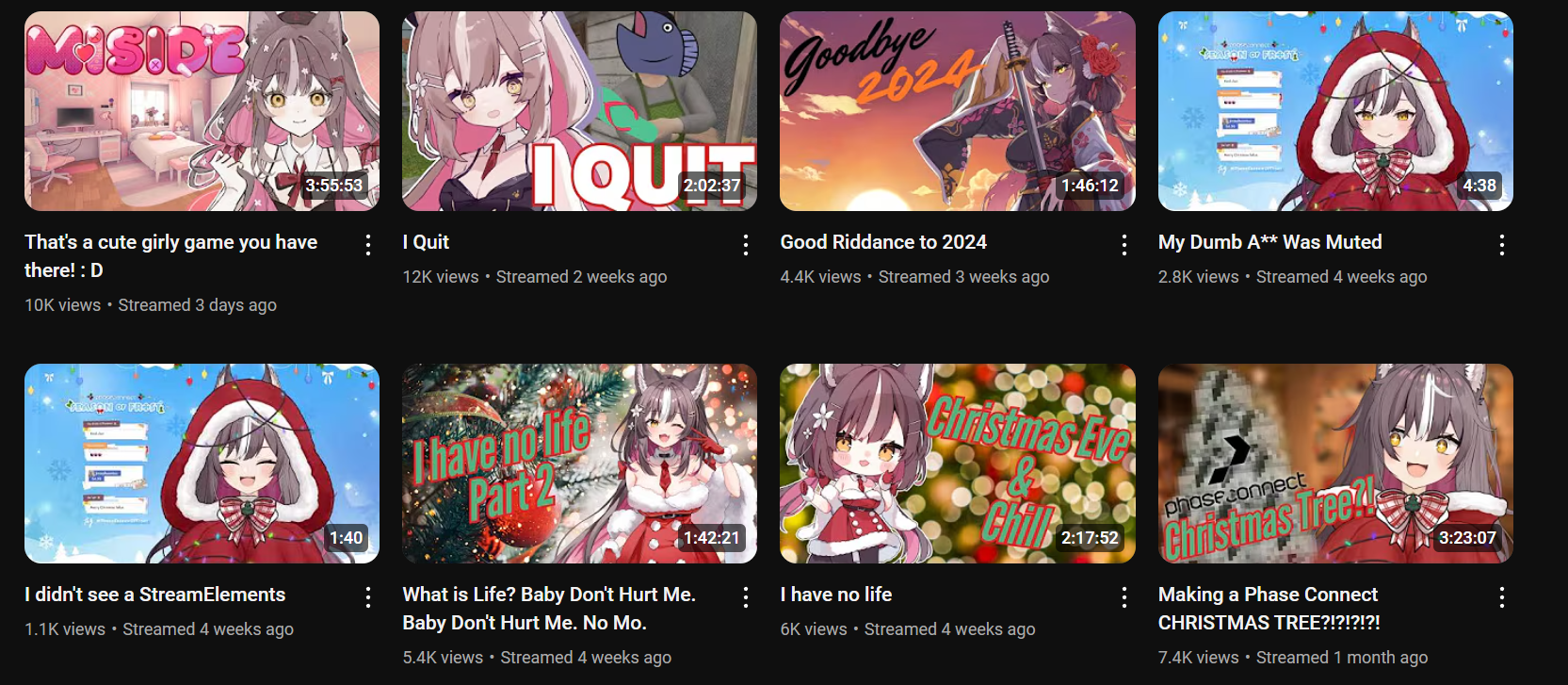The height and width of the screenshot is (685, 1568).
Task: Click 'Making a Phase Connect CHRISTMAS TREE' title
Action: (1269, 609)
